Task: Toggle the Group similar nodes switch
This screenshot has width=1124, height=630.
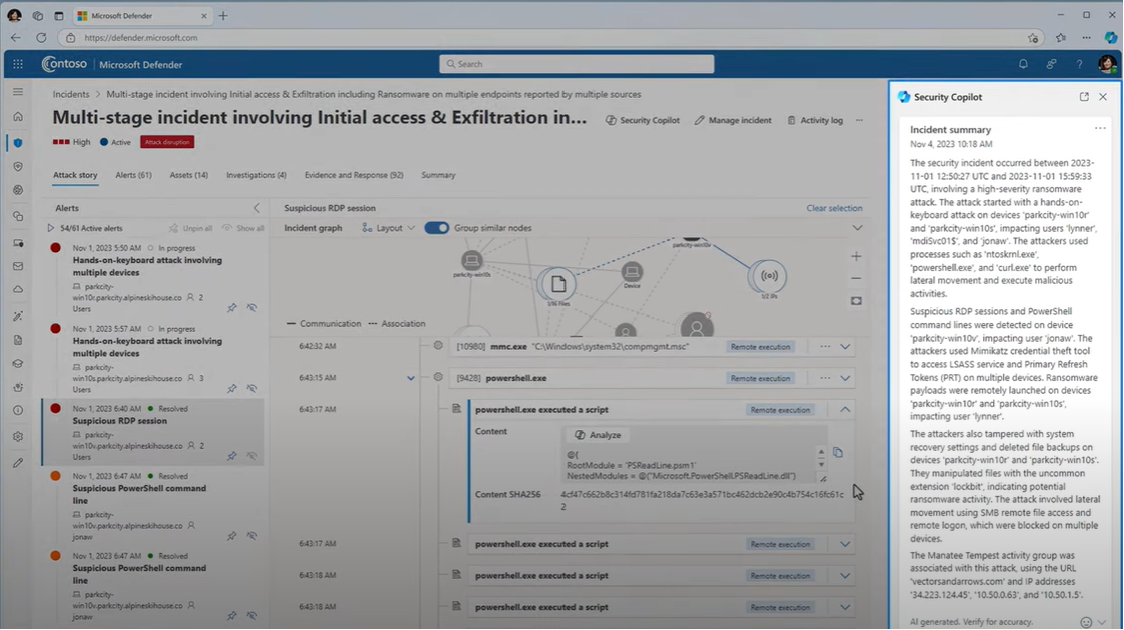Action: (436, 228)
